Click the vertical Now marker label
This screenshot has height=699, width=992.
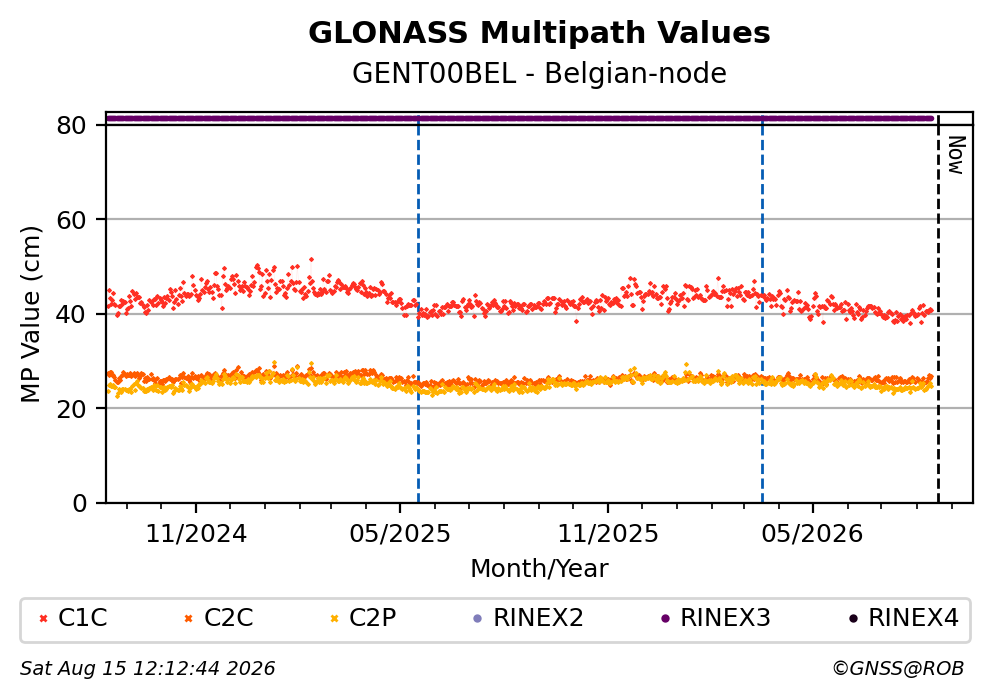click(956, 156)
